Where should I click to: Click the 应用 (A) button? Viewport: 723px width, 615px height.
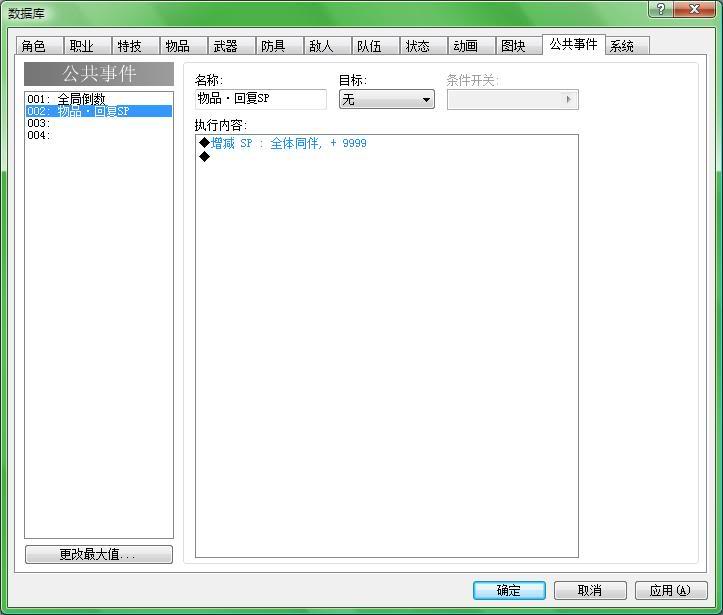tap(671, 590)
